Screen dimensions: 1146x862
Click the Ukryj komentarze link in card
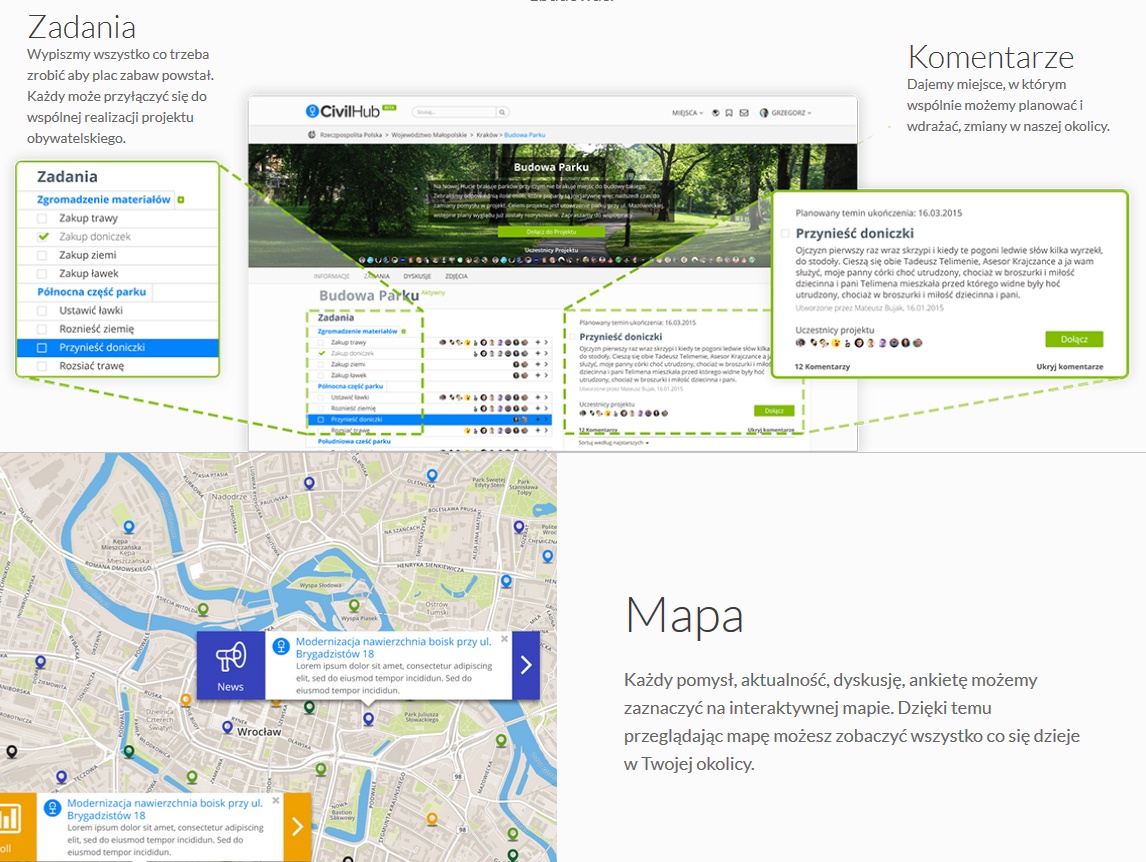click(x=1069, y=367)
